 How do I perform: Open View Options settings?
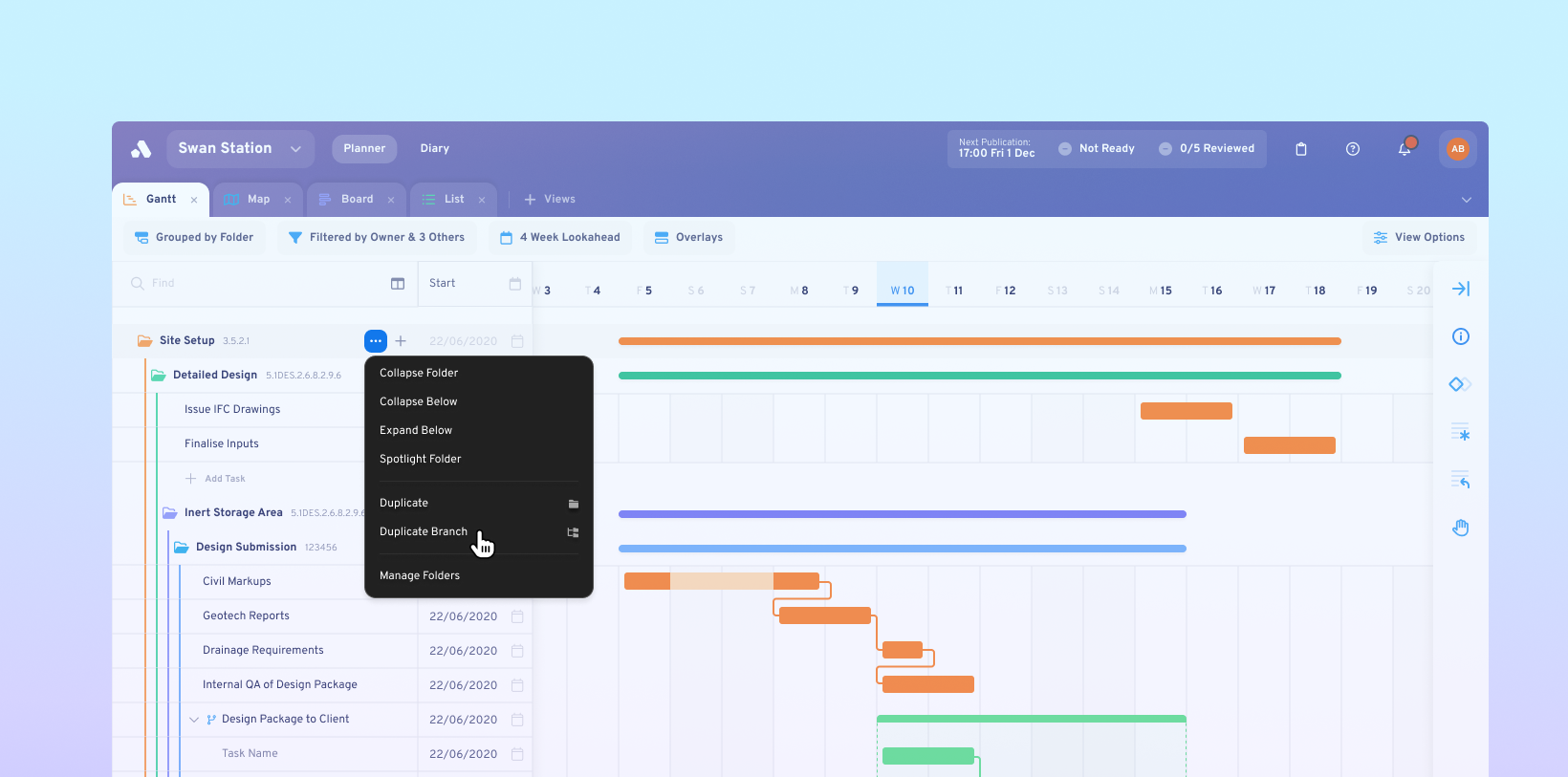tap(1419, 237)
